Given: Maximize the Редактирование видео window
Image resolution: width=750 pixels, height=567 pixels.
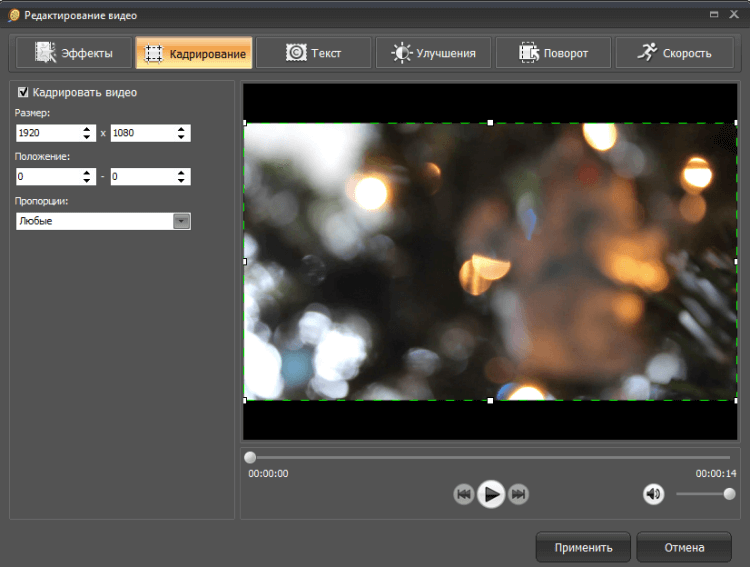Looking at the screenshot, I should point(714,14).
